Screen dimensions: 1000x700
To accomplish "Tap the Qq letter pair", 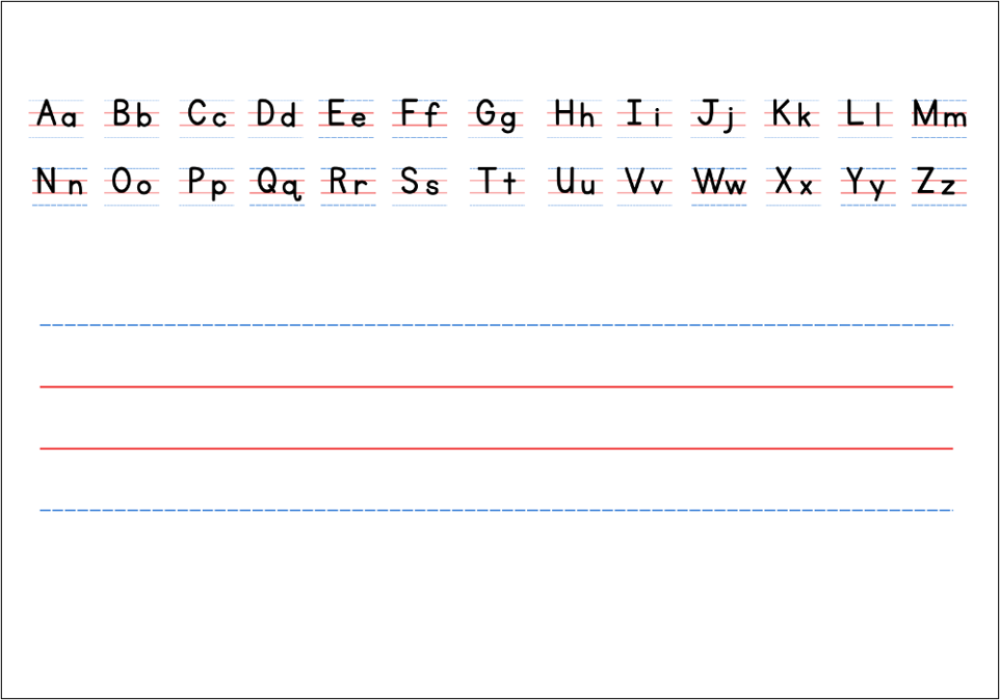I will (279, 184).
